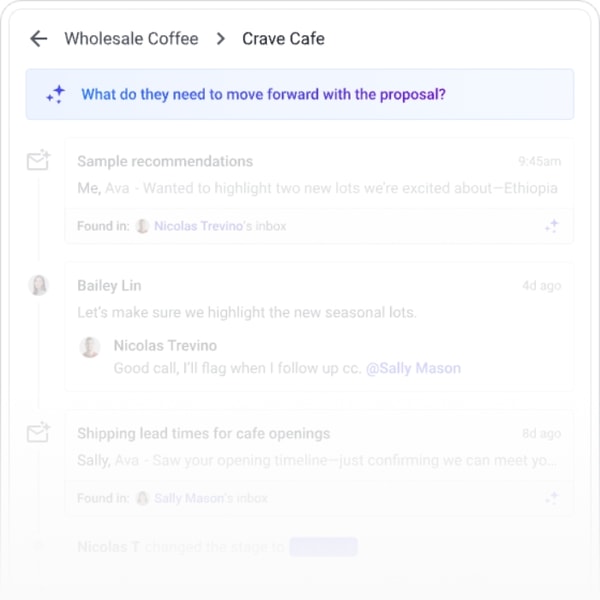Open the Wholesale Coffee breadcrumb

point(131,39)
